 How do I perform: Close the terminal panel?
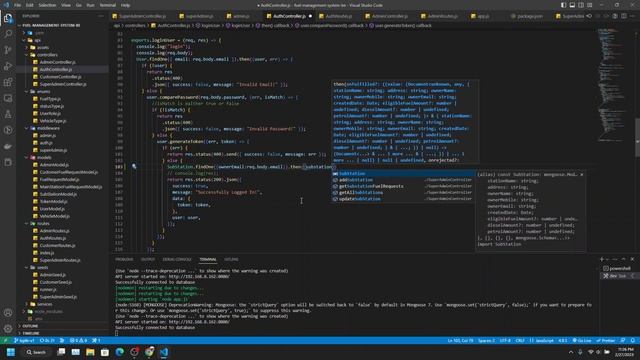(632, 259)
